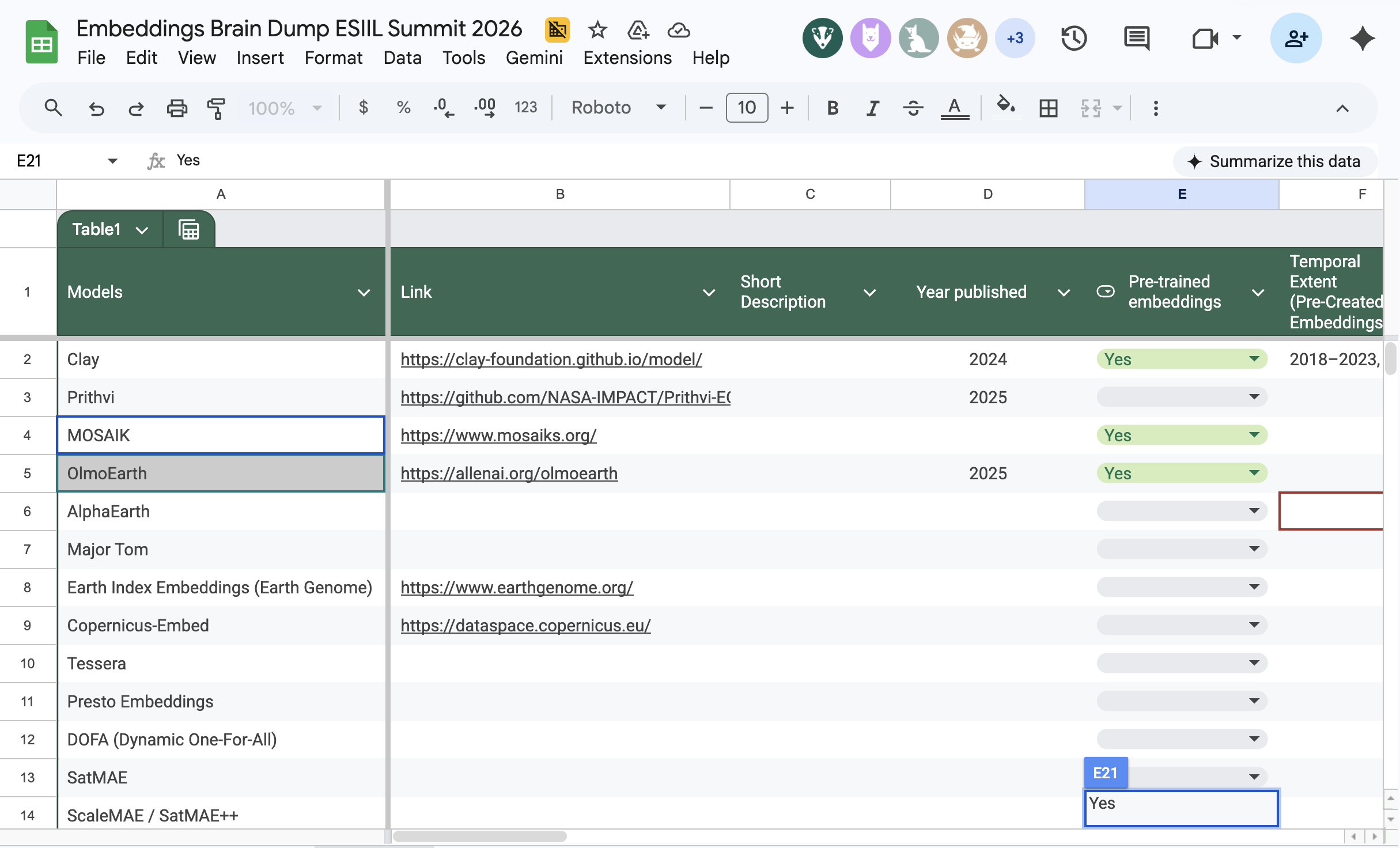Click the merge cells icon
The image size is (1400, 848).
1091,108
